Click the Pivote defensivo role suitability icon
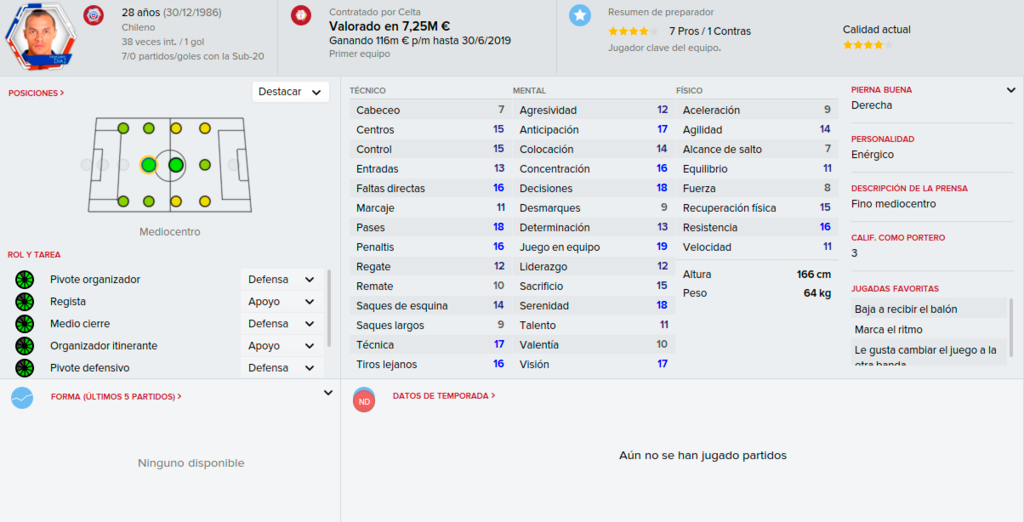 24,368
